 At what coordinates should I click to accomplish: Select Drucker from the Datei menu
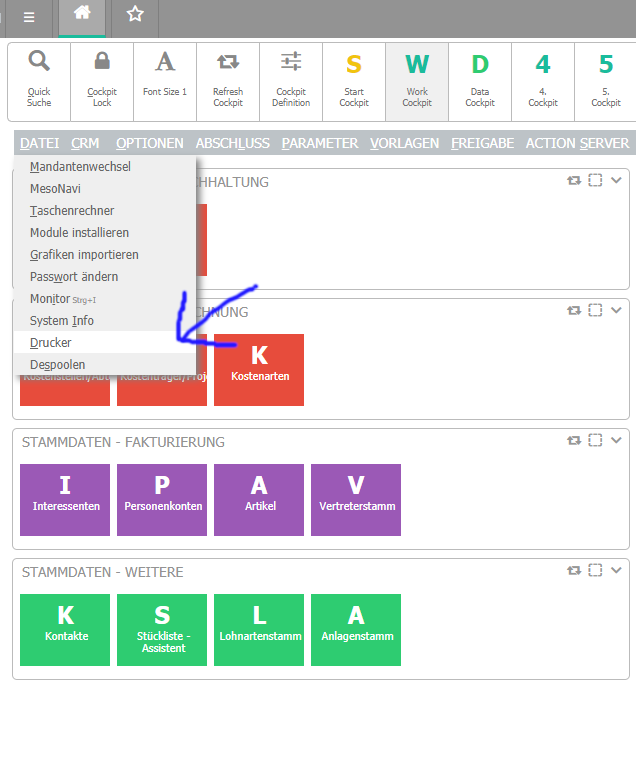pos(51,343)
